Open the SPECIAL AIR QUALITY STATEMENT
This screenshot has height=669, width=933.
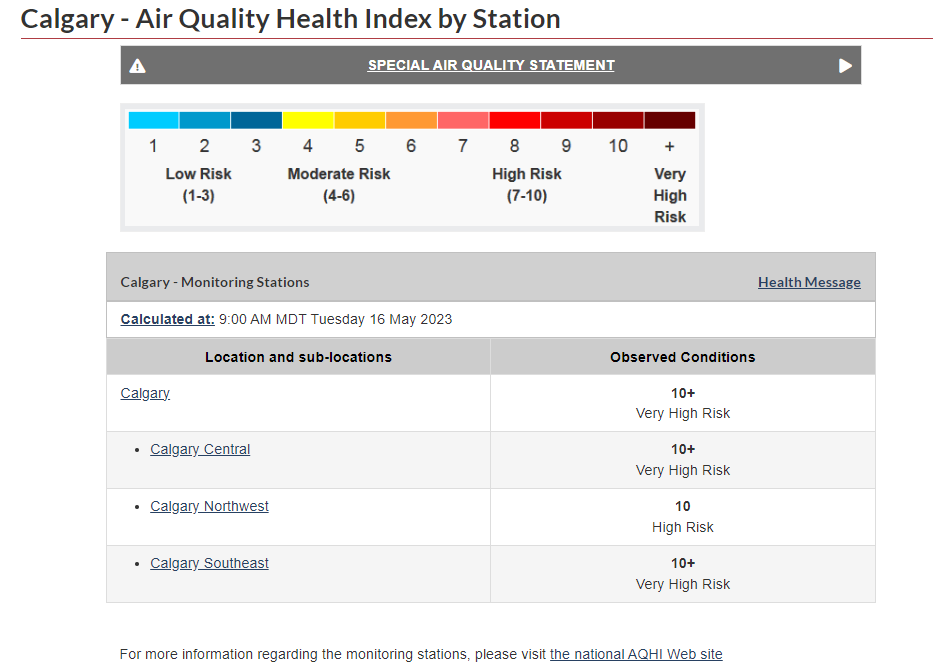click(x=490, y=65)
